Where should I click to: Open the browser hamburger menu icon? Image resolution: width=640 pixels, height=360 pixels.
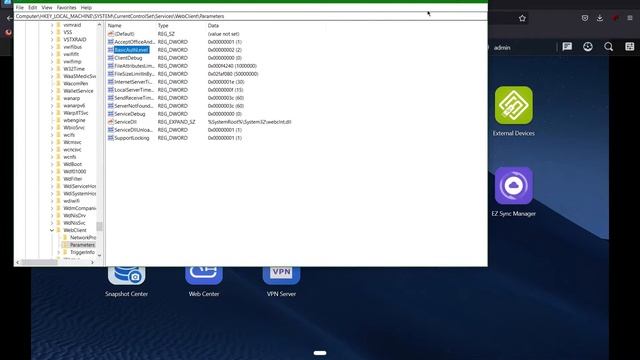pos(630,18)
